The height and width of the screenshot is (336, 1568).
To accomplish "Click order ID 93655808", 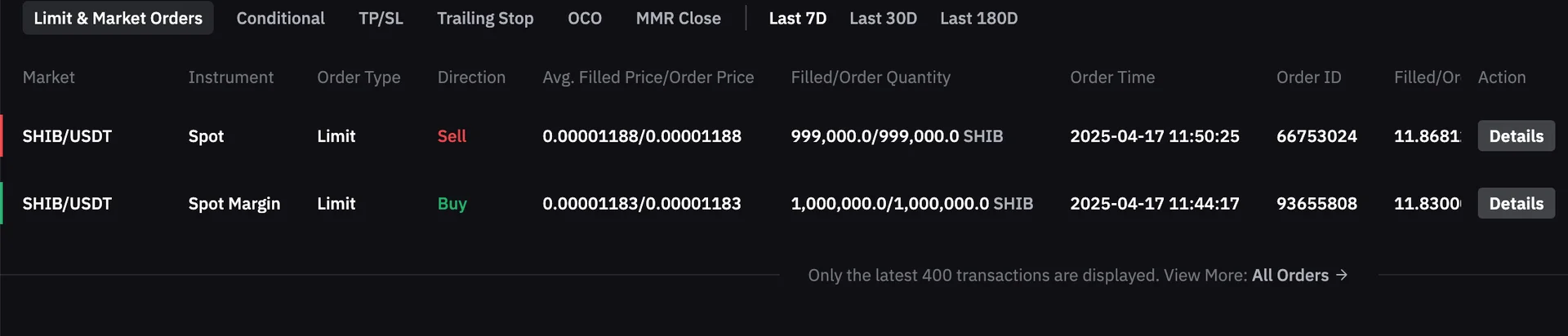I will (x=1316, y=204).
